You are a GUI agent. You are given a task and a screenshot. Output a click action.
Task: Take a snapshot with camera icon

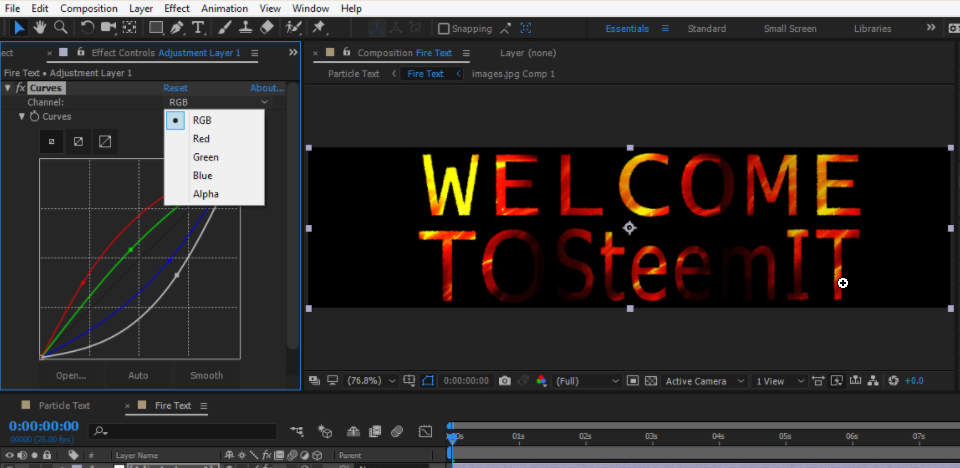click(x=504, y=381)
